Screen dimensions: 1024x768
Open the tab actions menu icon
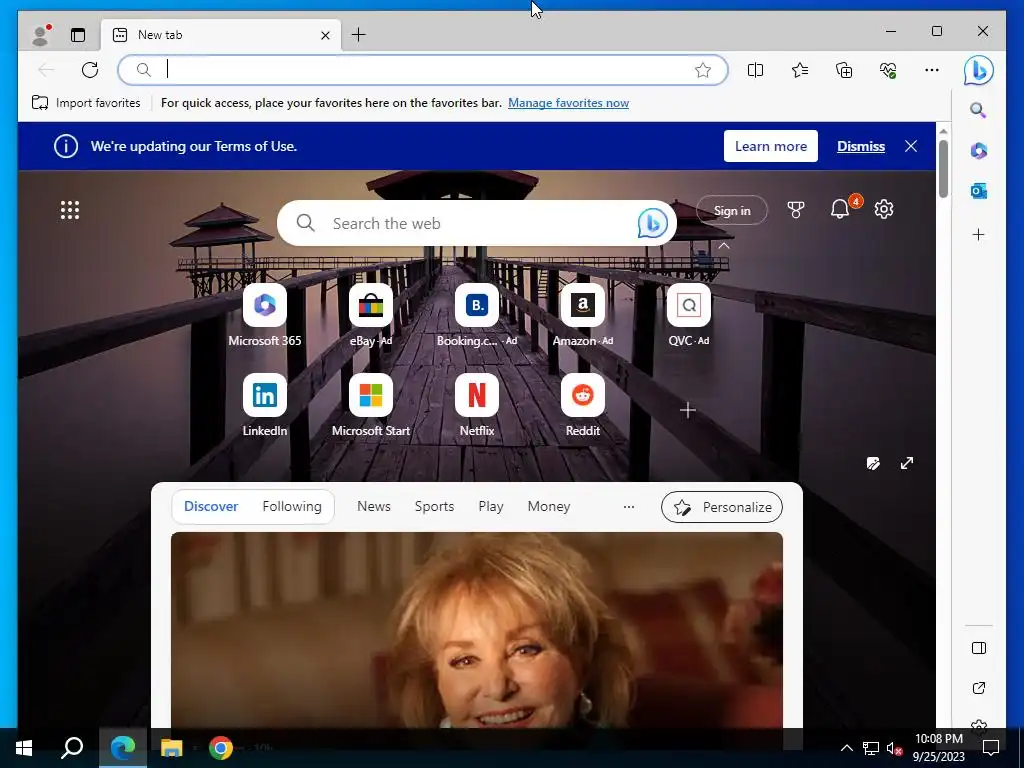click(x=78, y=35)
